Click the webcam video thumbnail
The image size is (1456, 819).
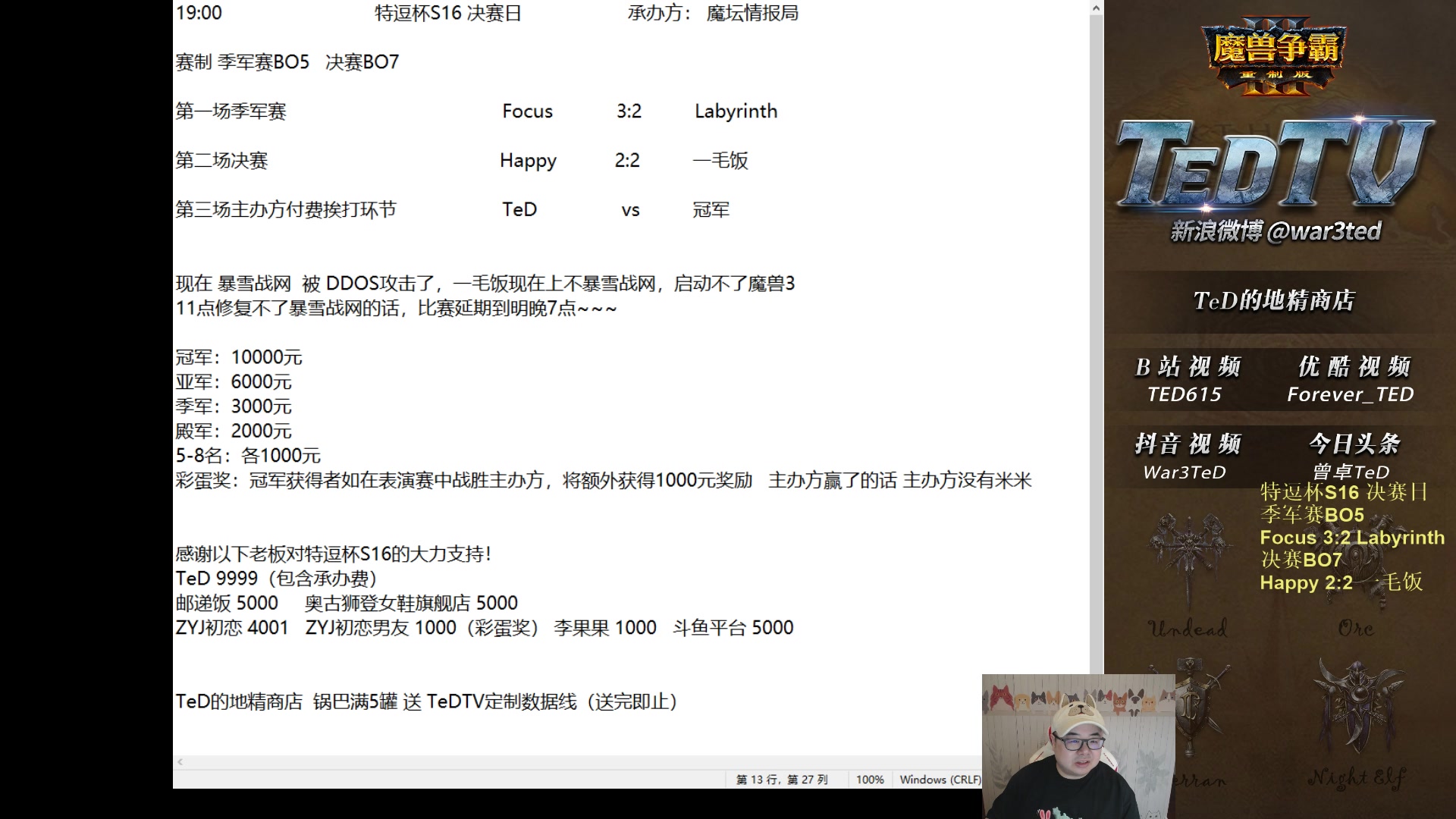click(1077, 747)
